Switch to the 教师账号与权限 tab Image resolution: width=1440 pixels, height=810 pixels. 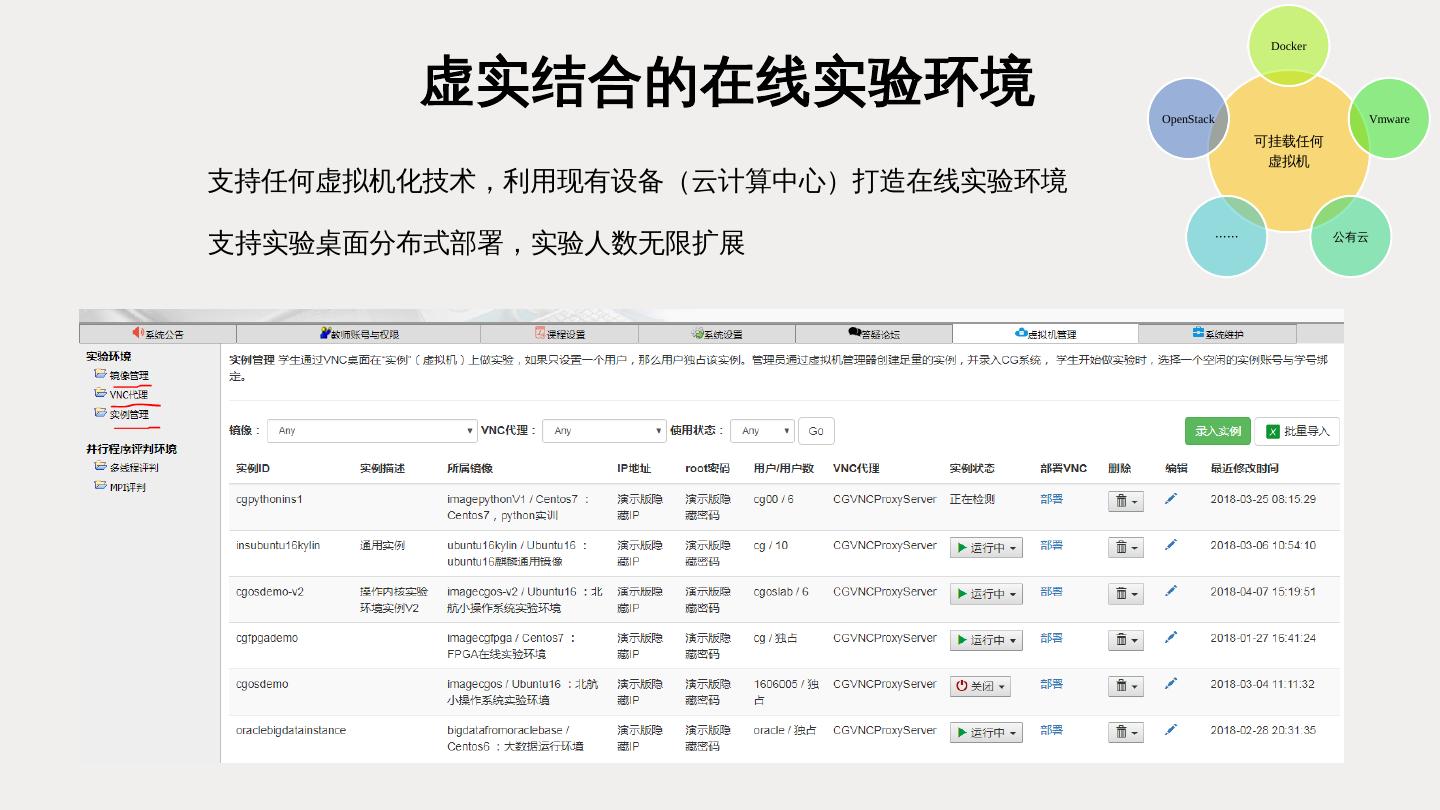359,334
